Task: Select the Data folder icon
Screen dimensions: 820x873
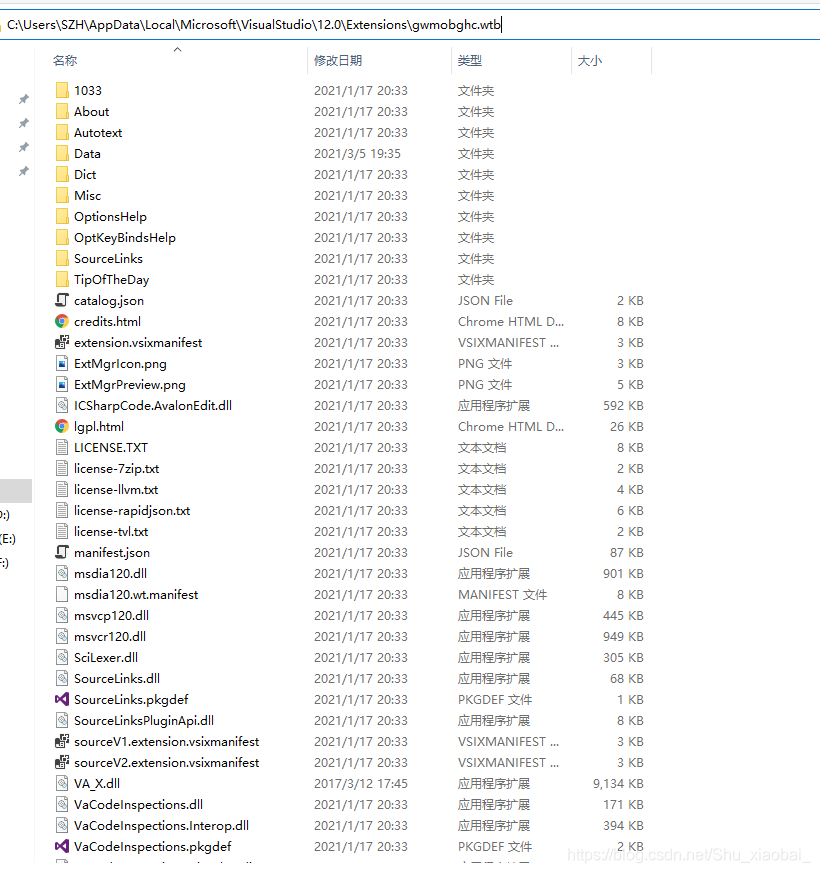Action: [62, 153]
